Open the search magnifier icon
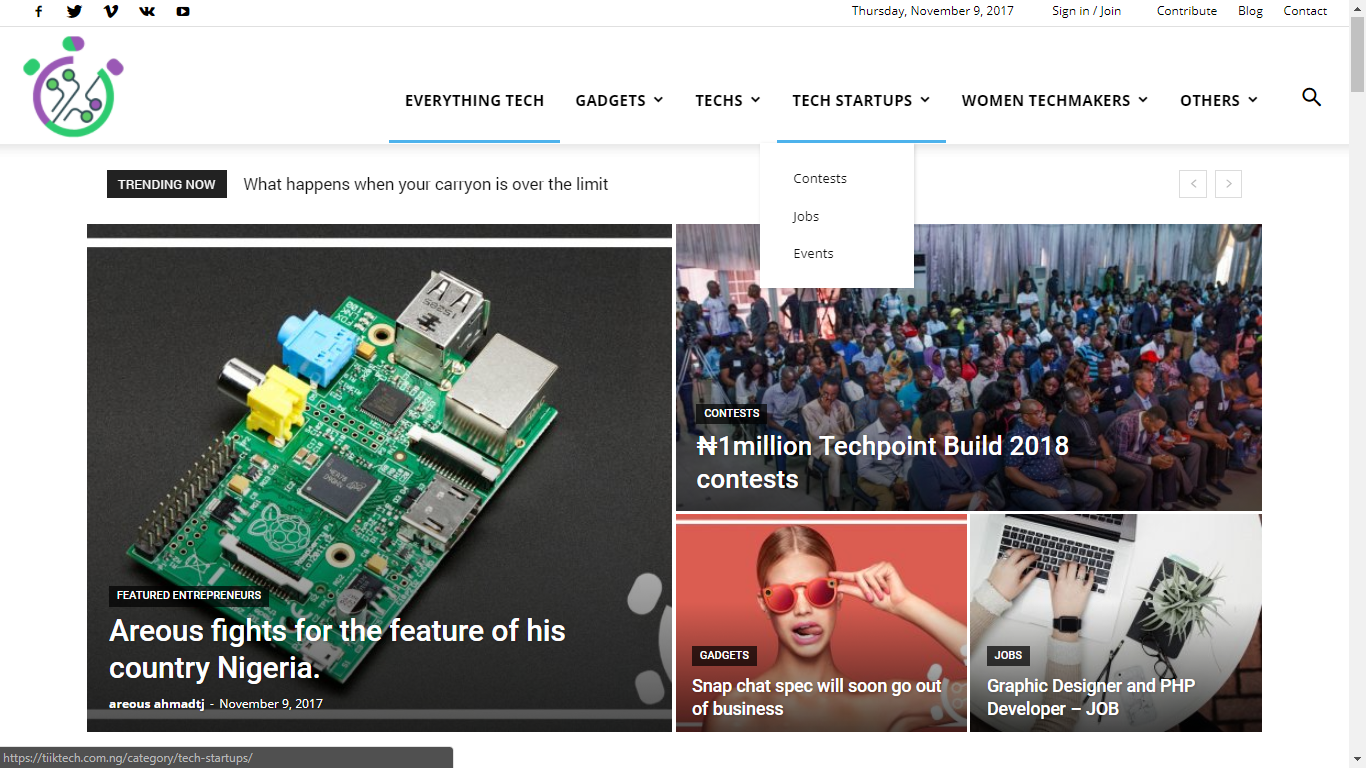Image resolution: width=1366 pixels, height=768 pixels. [x=1311, y=98]
